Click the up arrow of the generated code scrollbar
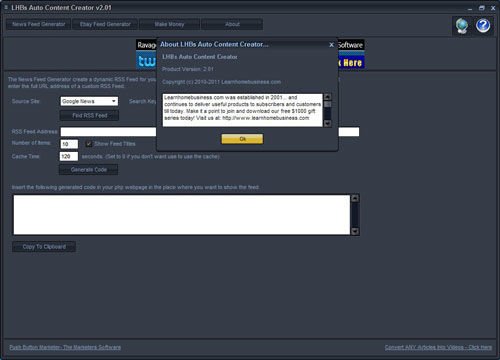The image size is (500, 360). click(x=355, y=198)
